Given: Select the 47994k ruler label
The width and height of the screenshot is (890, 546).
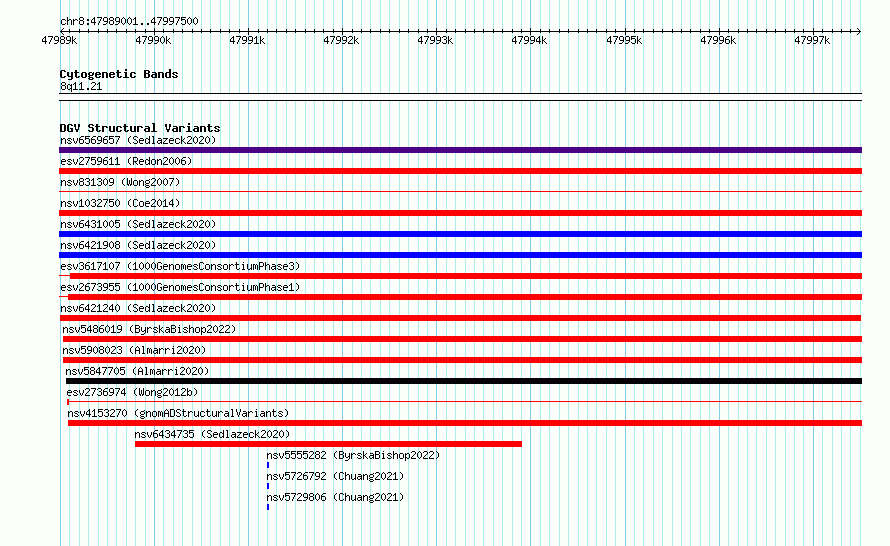Looking at the screenshot, I should pos(529,40).
